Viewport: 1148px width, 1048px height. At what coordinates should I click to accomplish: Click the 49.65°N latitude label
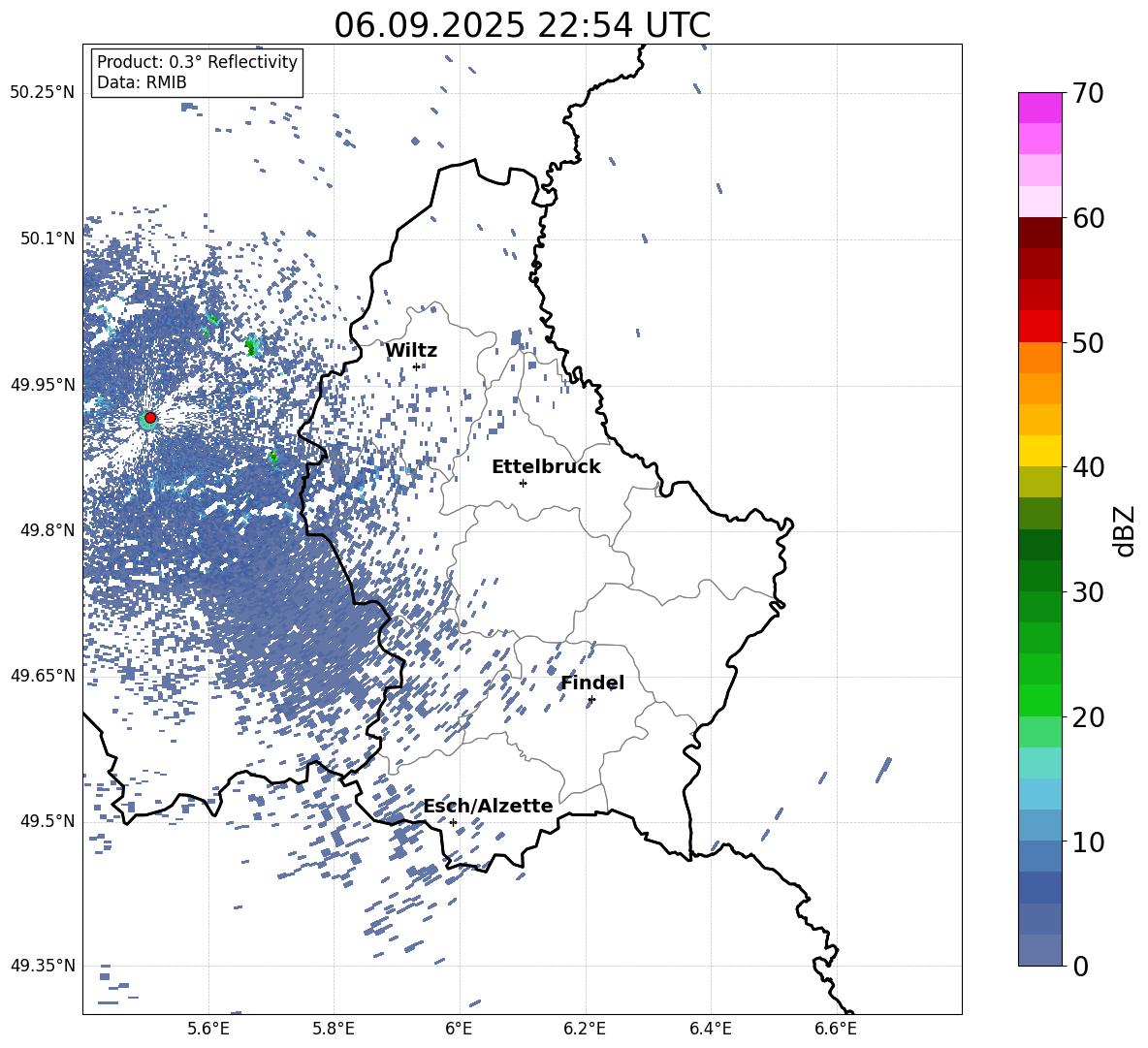click(44, 676)
